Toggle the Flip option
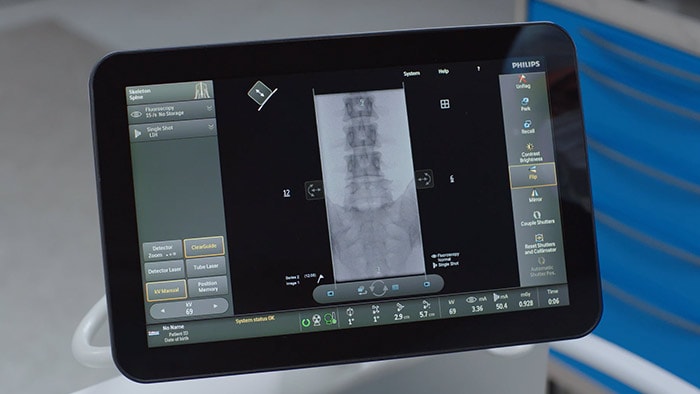 (533, 174)
